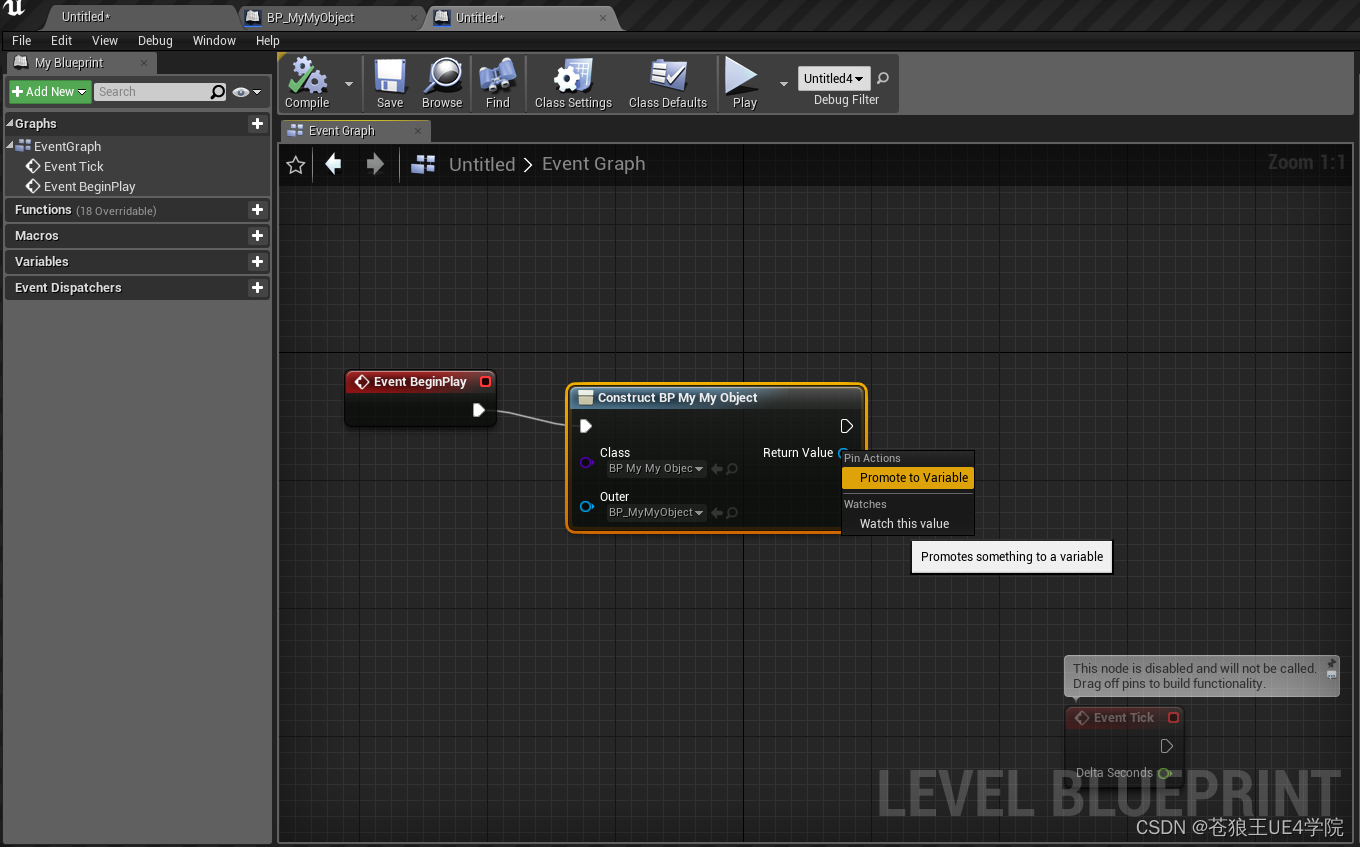Open the Compile options dropdown arrow
Image resolution: width=1360 pixels, height=847 pixels.
349,84
